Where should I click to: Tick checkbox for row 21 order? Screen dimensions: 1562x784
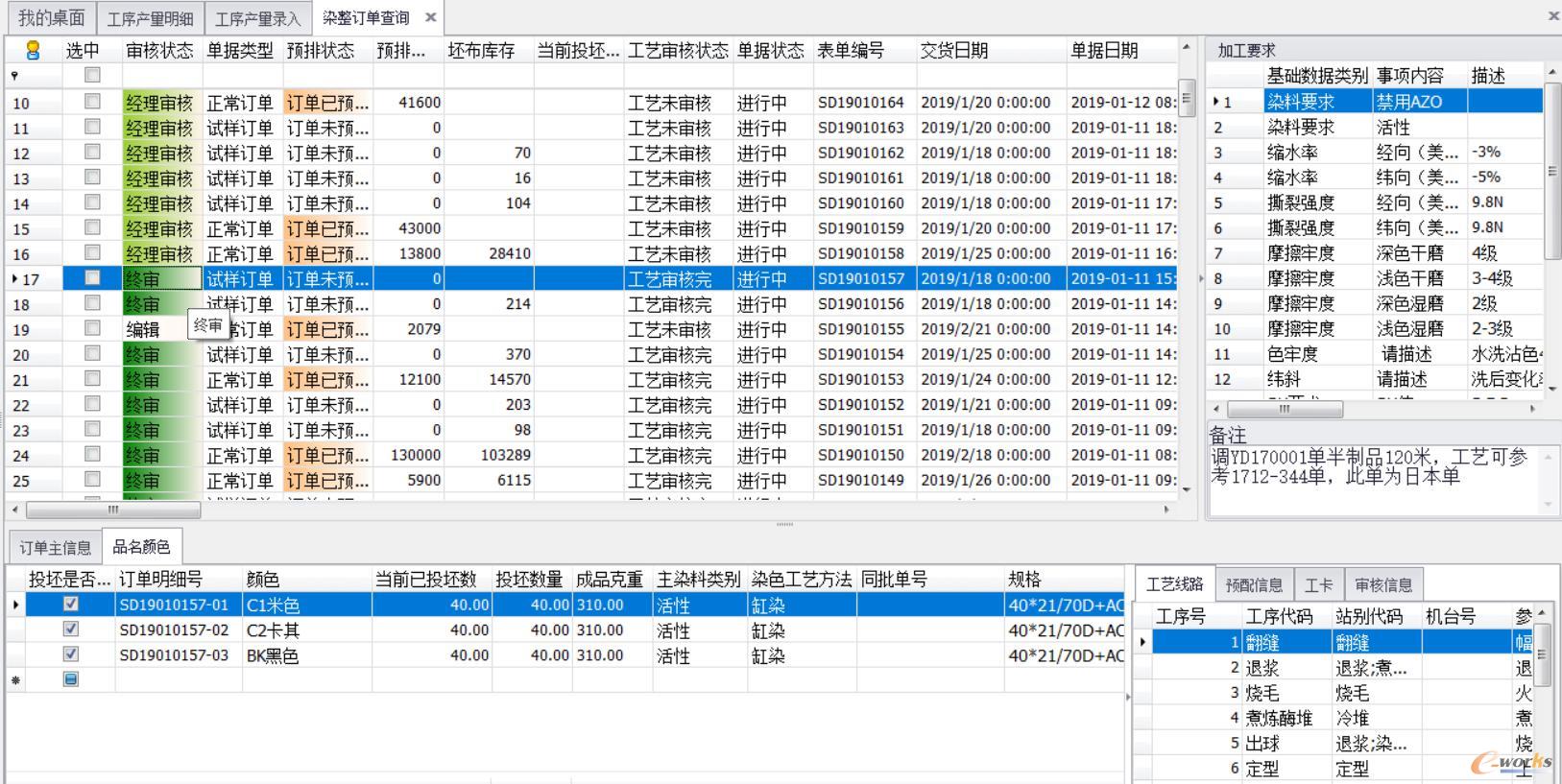[92, 378]
